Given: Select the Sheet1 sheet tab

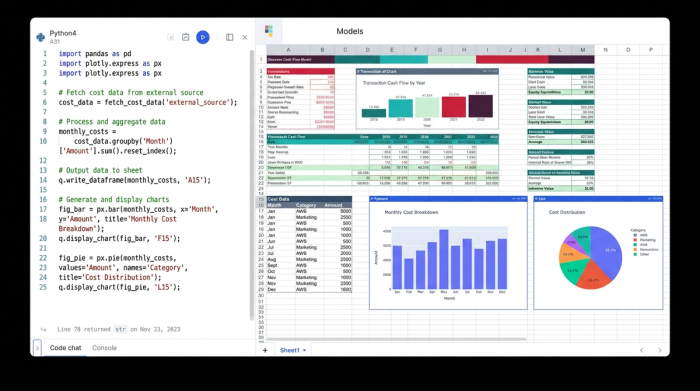Looking at the screenshot, I should click(x=290, y=350).
